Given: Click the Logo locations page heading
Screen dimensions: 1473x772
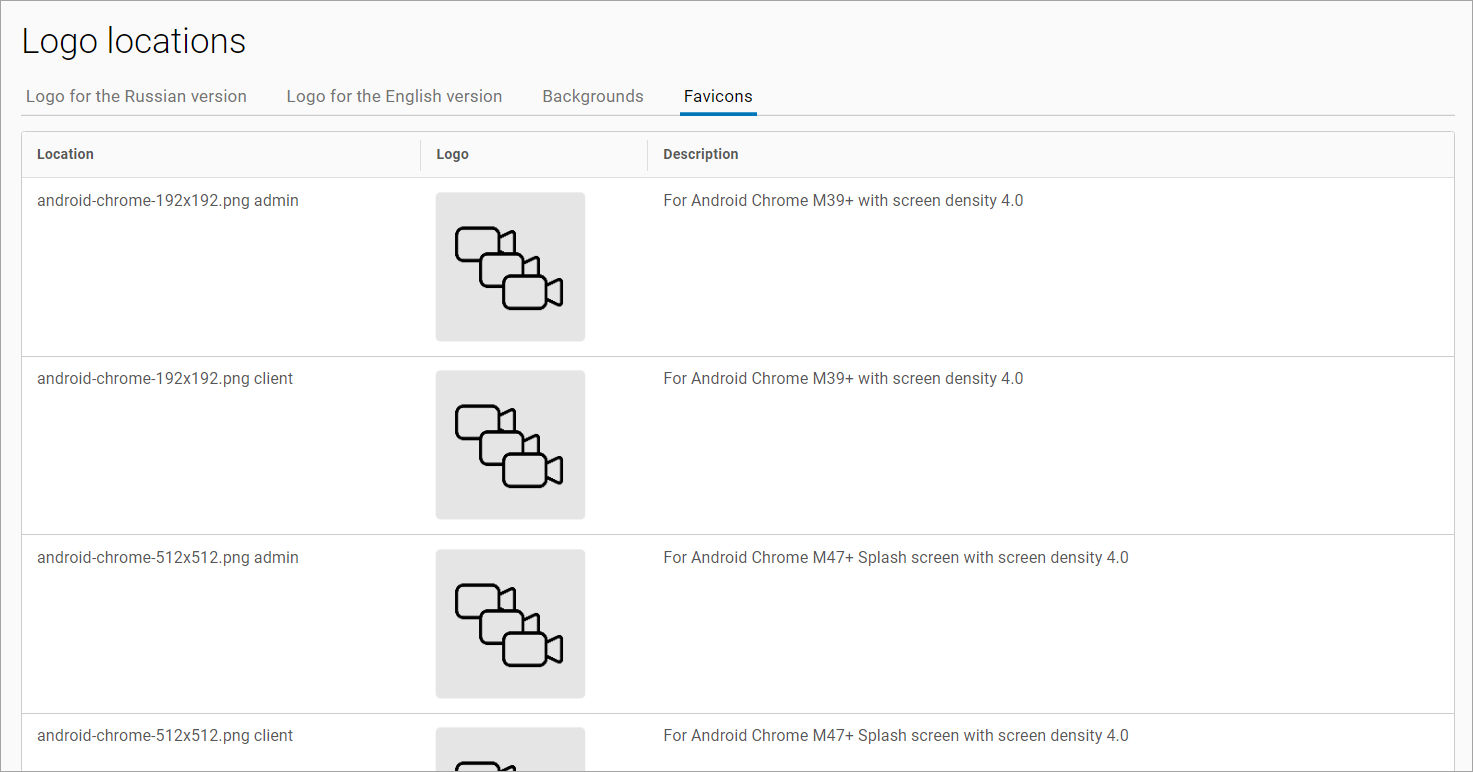Looking at the screenshot, I should point(134,42).
